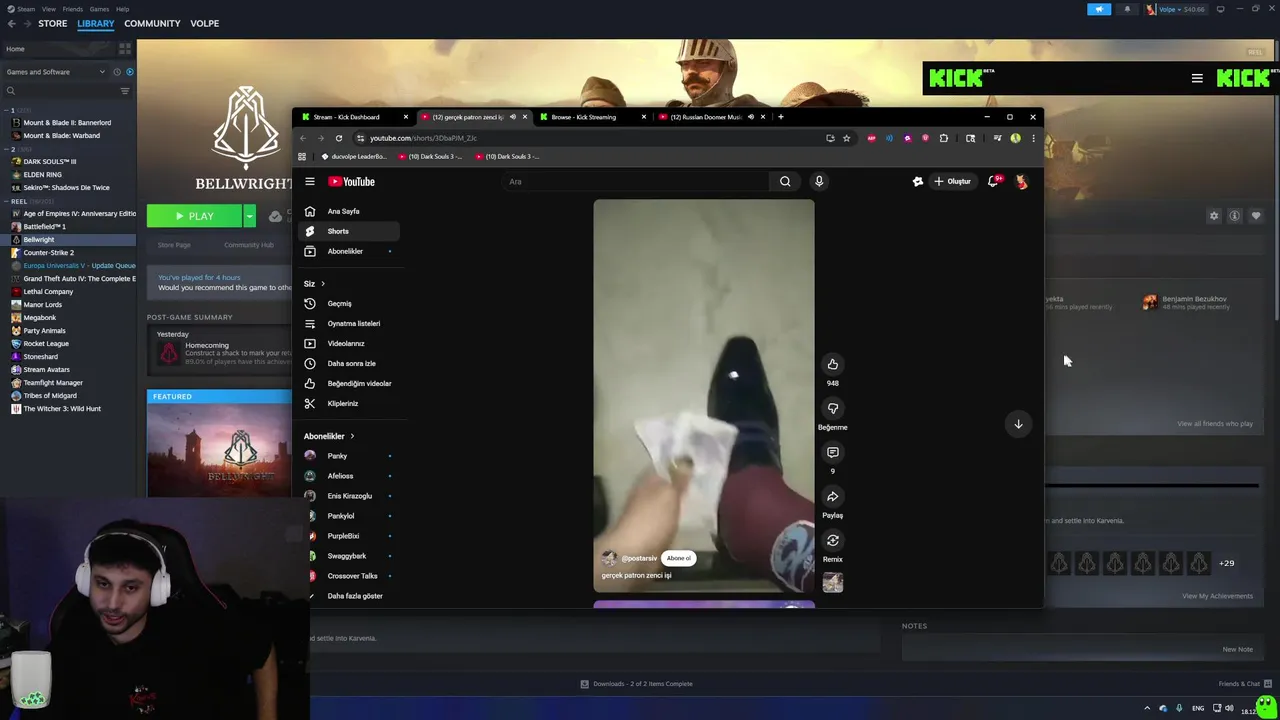This screenshot has height=720, width=1280.
Task: Open the dropdown arrow beside PLAY
Action: pos(249,216)
